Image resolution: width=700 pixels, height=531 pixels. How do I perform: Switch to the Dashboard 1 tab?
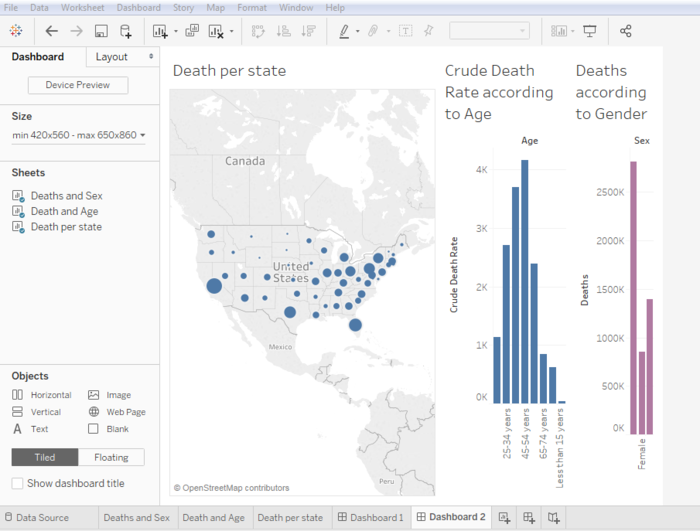pyautogui.click(x=370, y=517)
